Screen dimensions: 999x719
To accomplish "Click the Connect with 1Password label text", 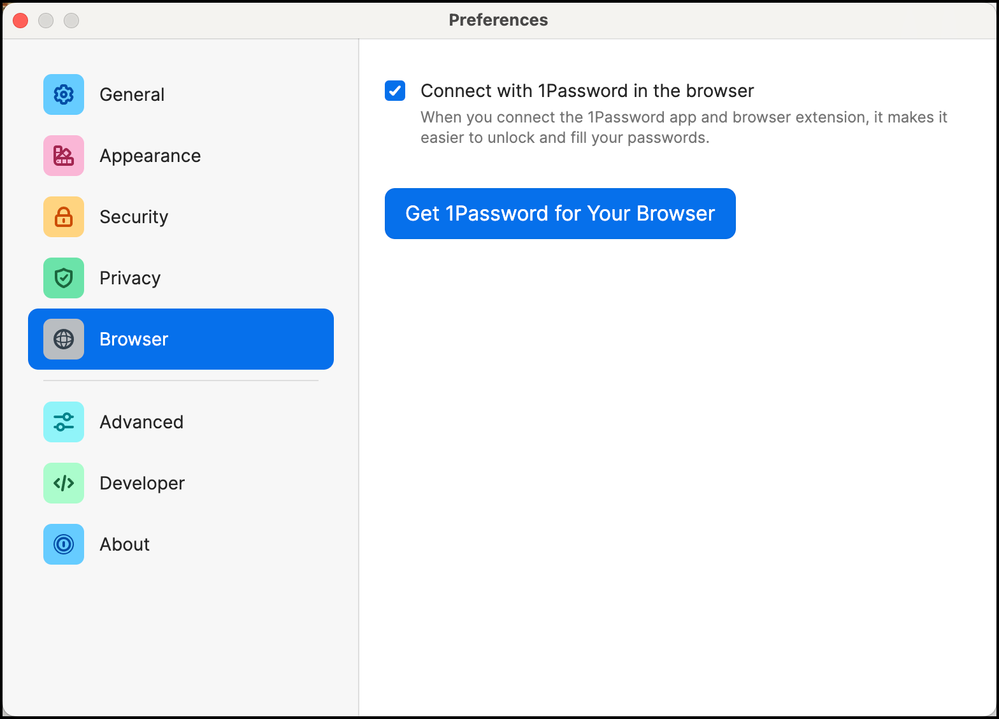I will point(587,91).
